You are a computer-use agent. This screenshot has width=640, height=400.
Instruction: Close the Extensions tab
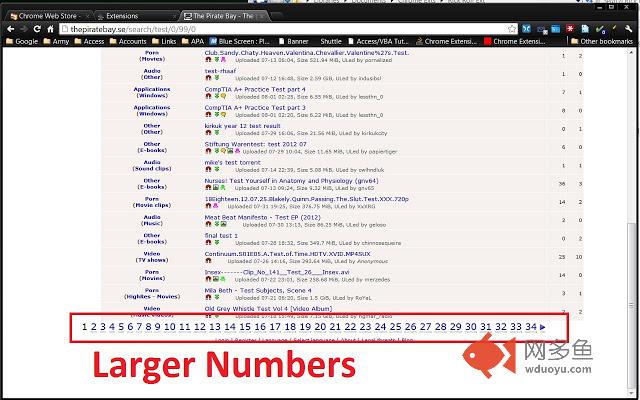[x=174, y=16]
